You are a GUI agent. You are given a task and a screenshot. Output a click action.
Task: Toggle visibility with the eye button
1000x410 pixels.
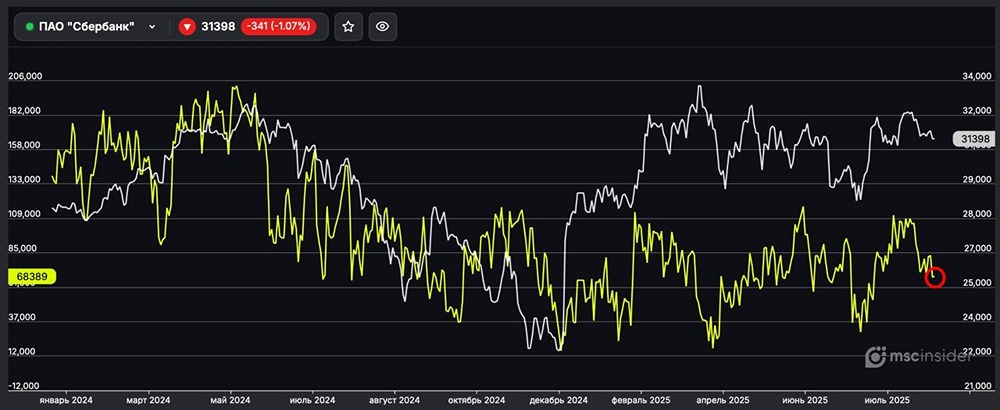[x=383, y=27]
